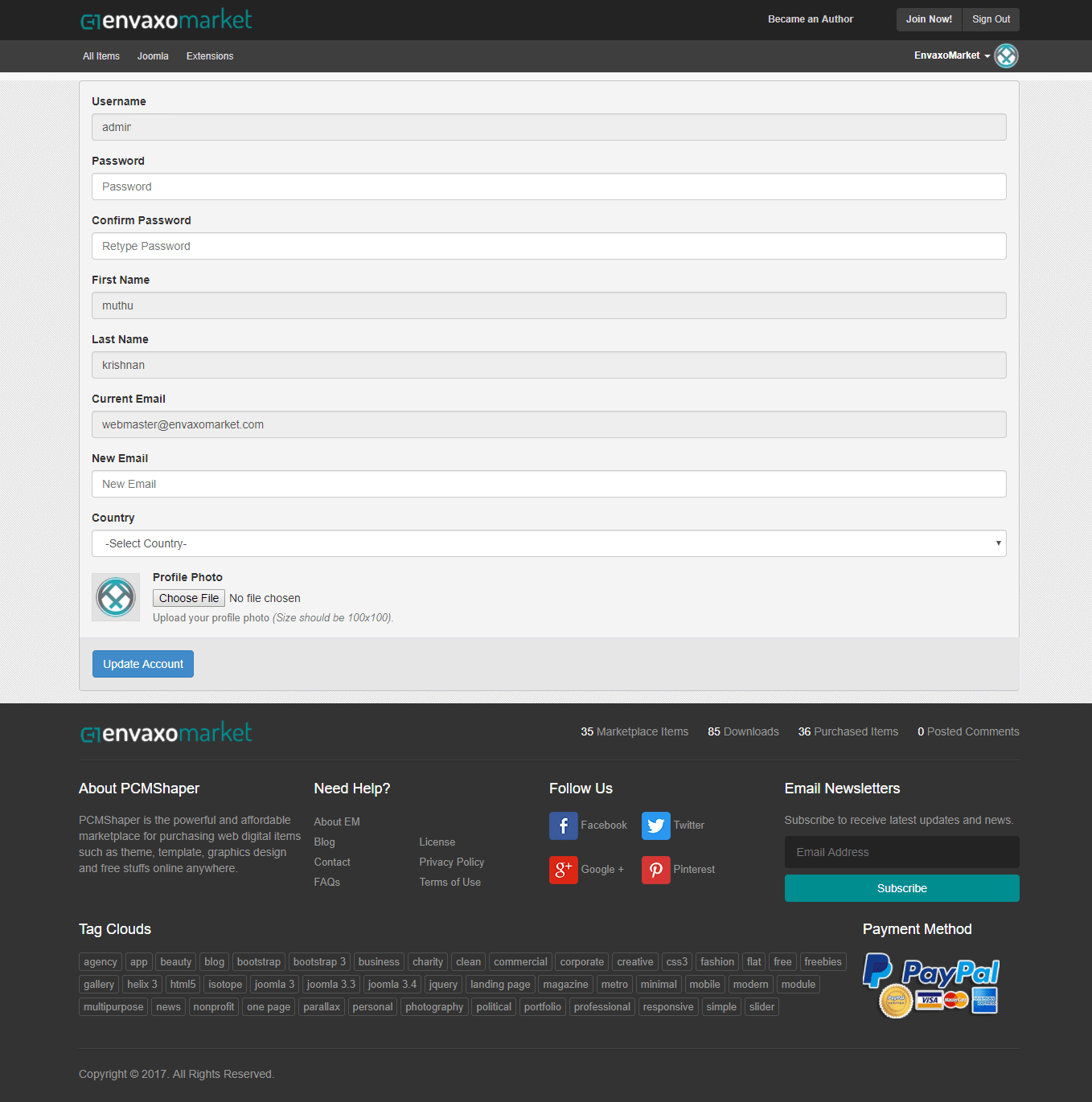
Task: Focus the New Email input field
Action: [549, 484]
